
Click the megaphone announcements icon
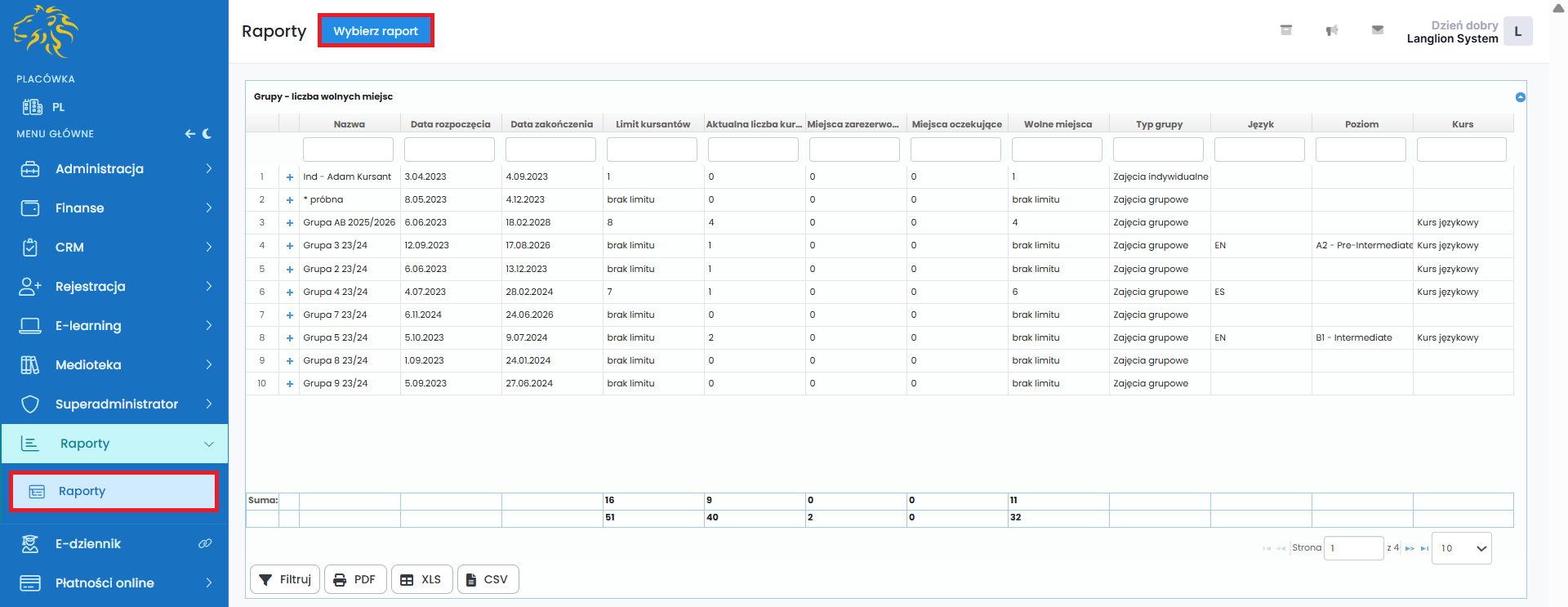pyautogui.click(x=1331, y=30)
